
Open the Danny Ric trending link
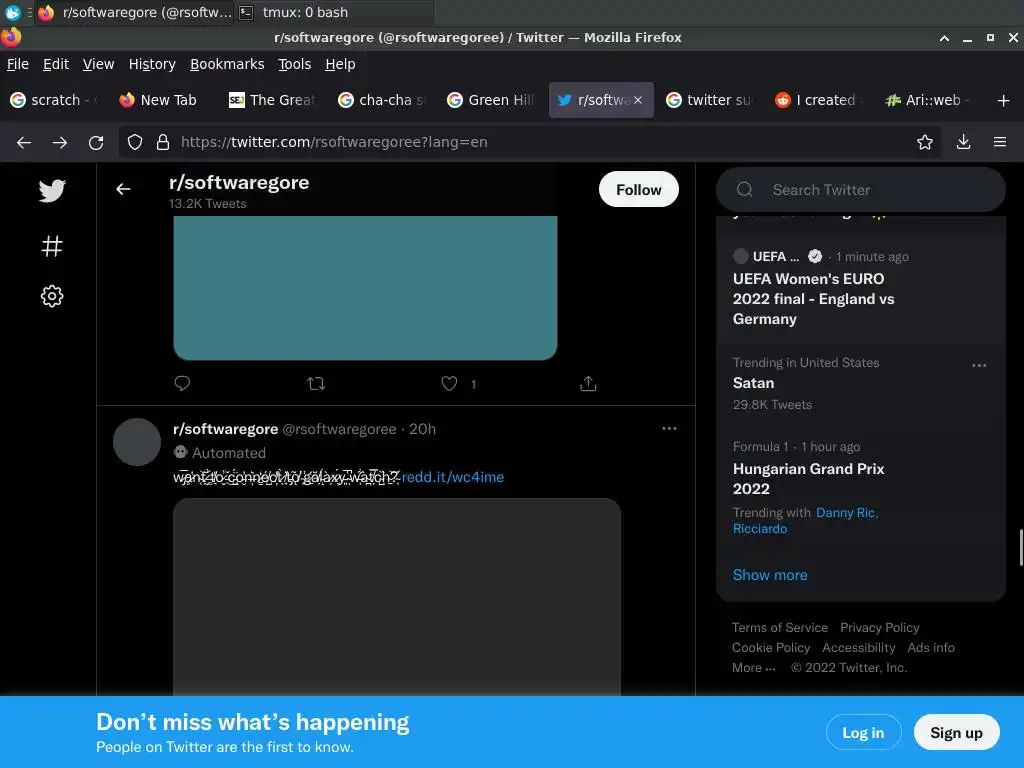coord(847,513)
